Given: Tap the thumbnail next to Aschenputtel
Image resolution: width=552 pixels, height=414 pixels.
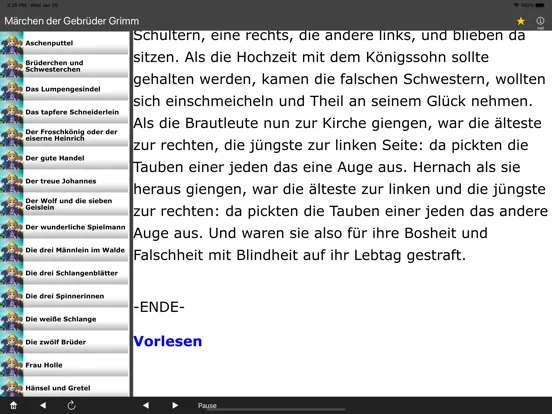Looking at the screenshot, I should [12, 43].
